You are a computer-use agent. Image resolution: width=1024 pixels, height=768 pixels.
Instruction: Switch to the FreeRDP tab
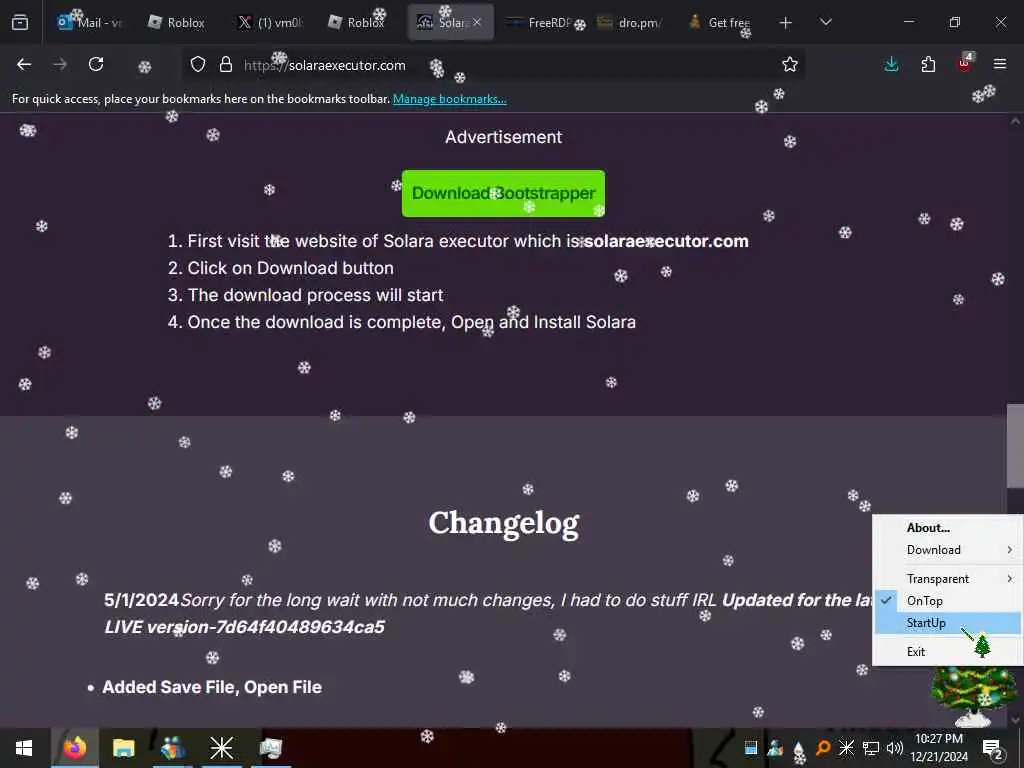pos(541,23)
